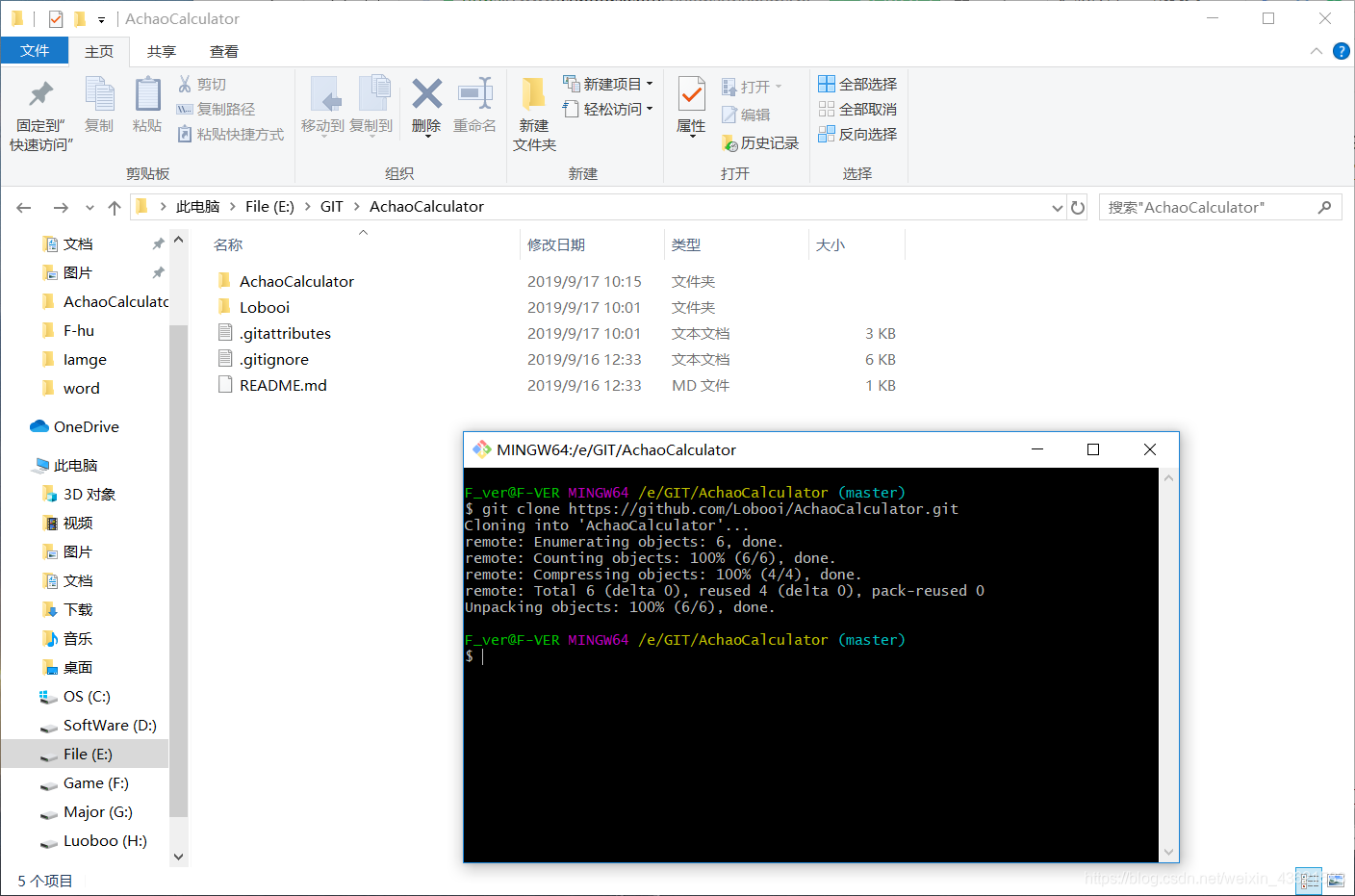
Task: Open the Easy access dropdown
Action: (x=608, y=109)
